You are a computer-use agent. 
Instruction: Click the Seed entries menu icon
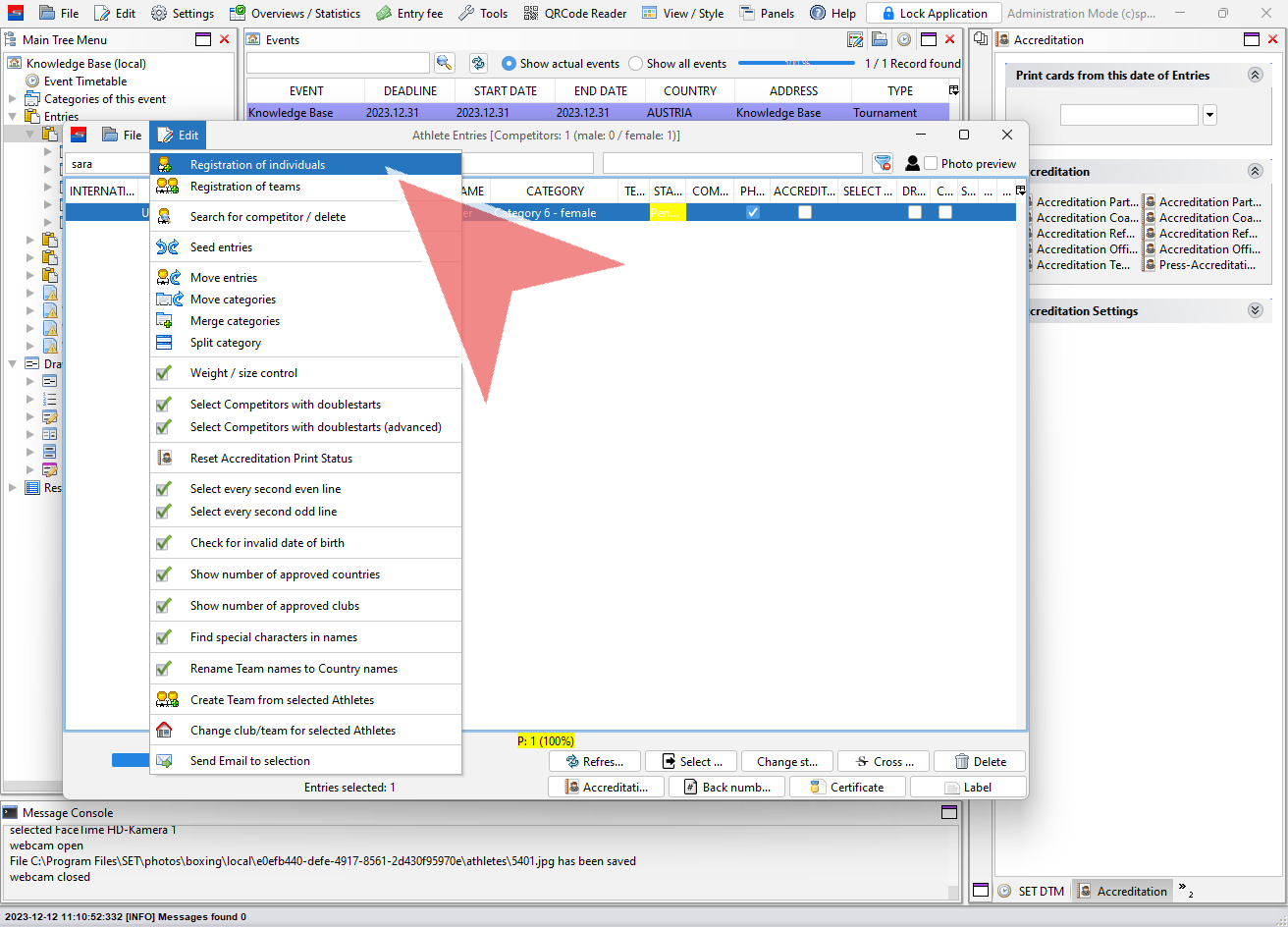(x=168, y=247)
